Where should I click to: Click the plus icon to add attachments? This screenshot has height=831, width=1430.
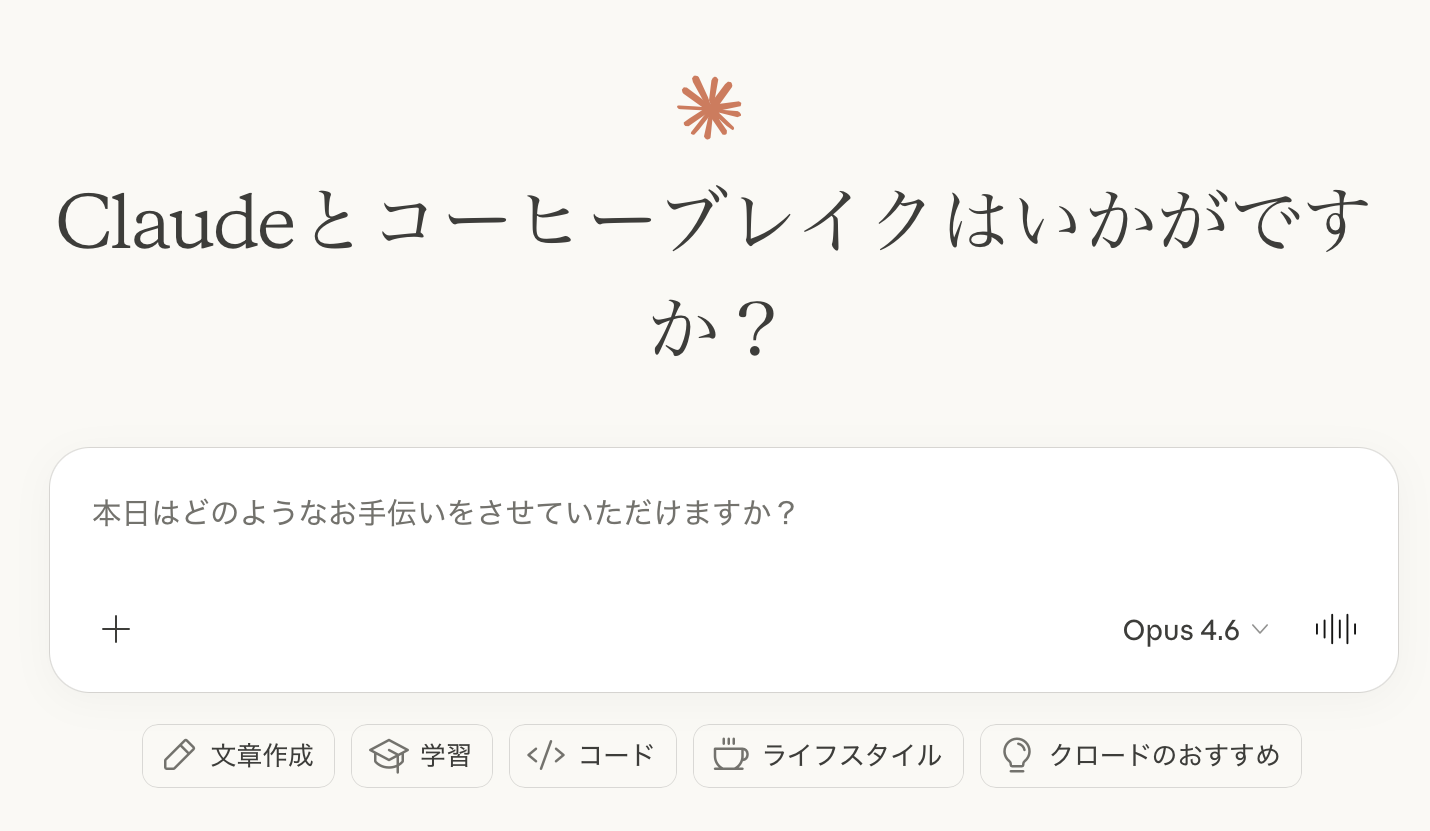tap(116, 629)
